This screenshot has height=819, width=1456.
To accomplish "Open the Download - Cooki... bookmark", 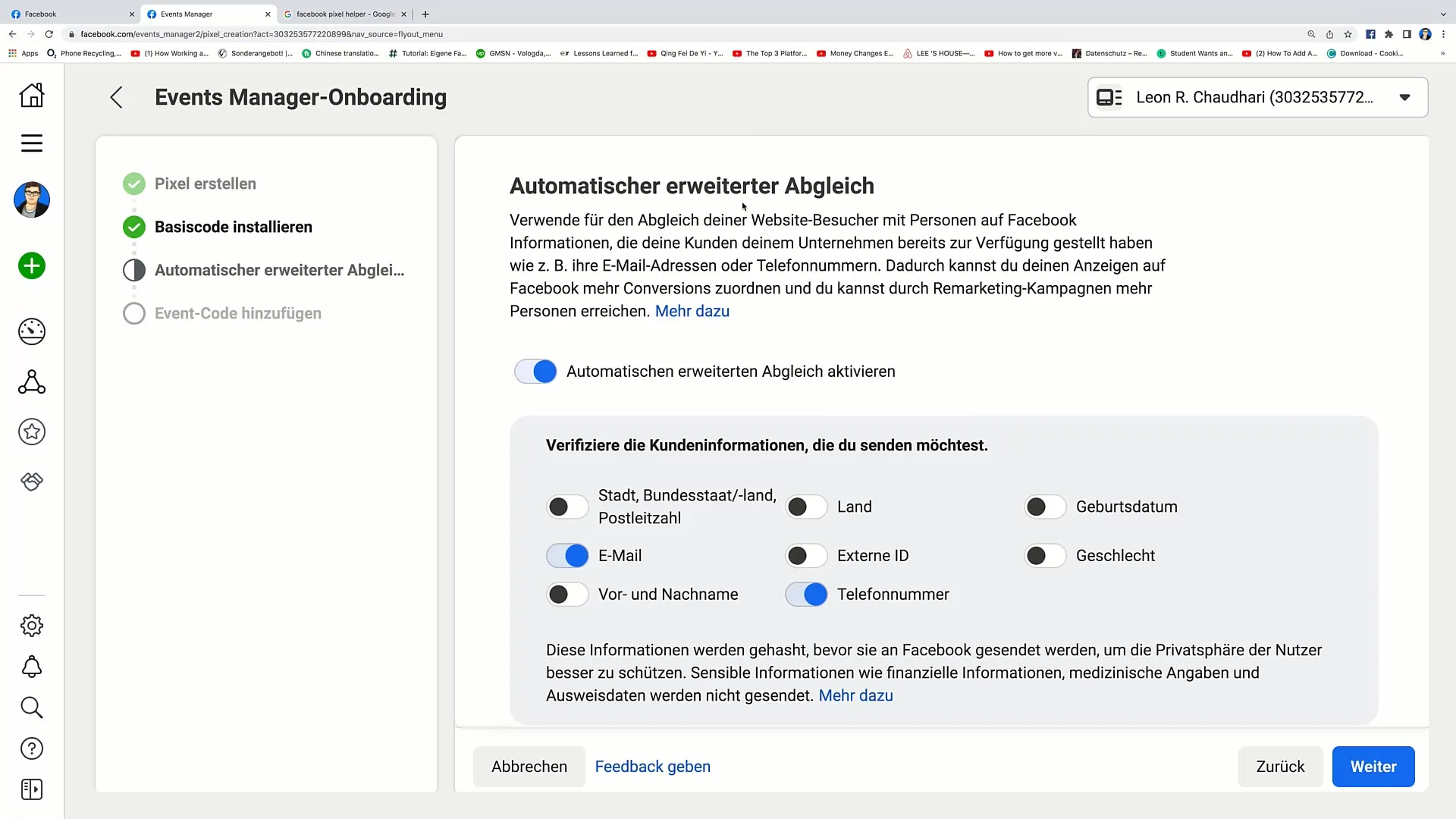I will 1365,53.
